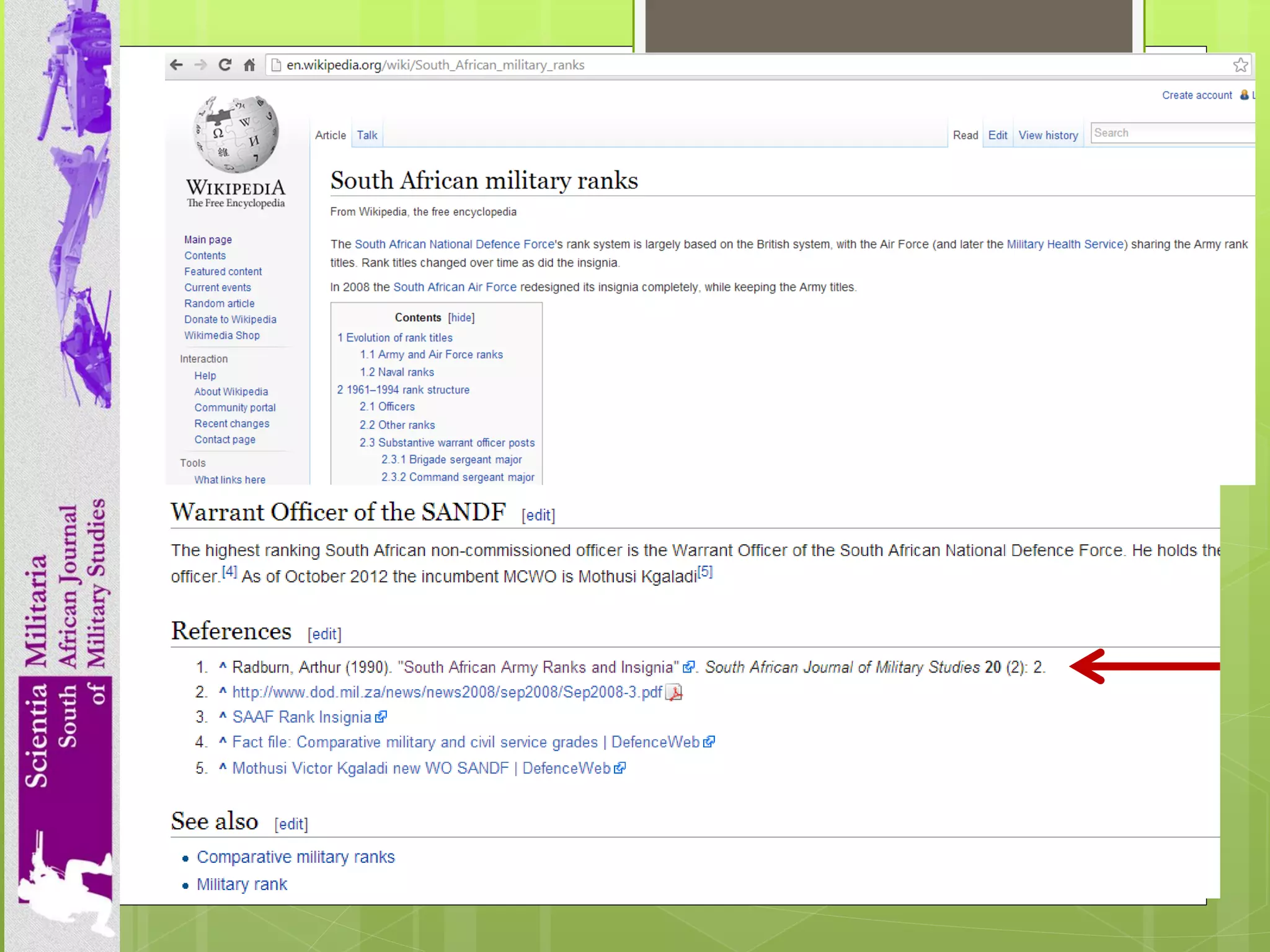
Task: Edit the References section
Action: (x=324, y=634)
